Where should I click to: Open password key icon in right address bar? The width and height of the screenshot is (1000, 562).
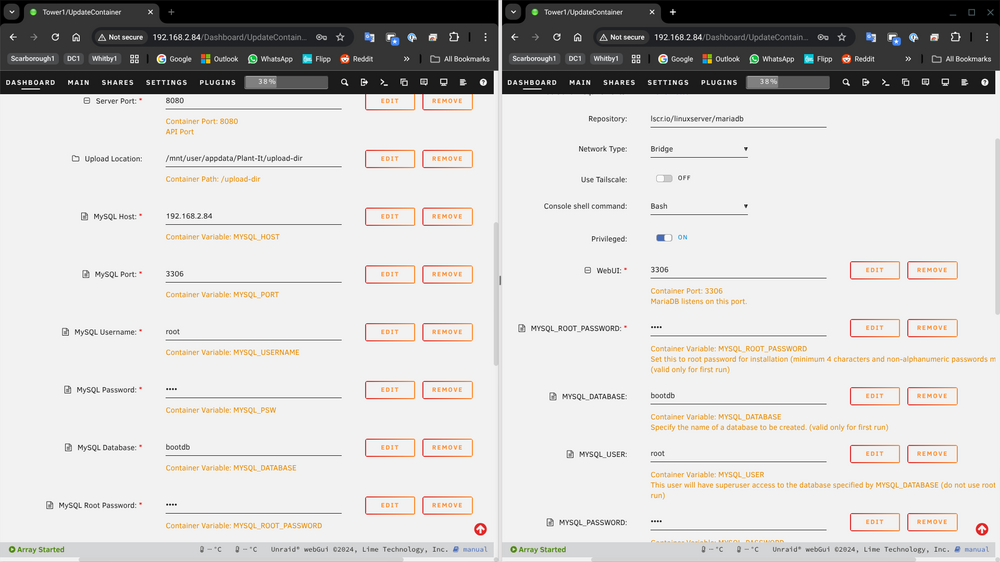[x=823, y=37]
